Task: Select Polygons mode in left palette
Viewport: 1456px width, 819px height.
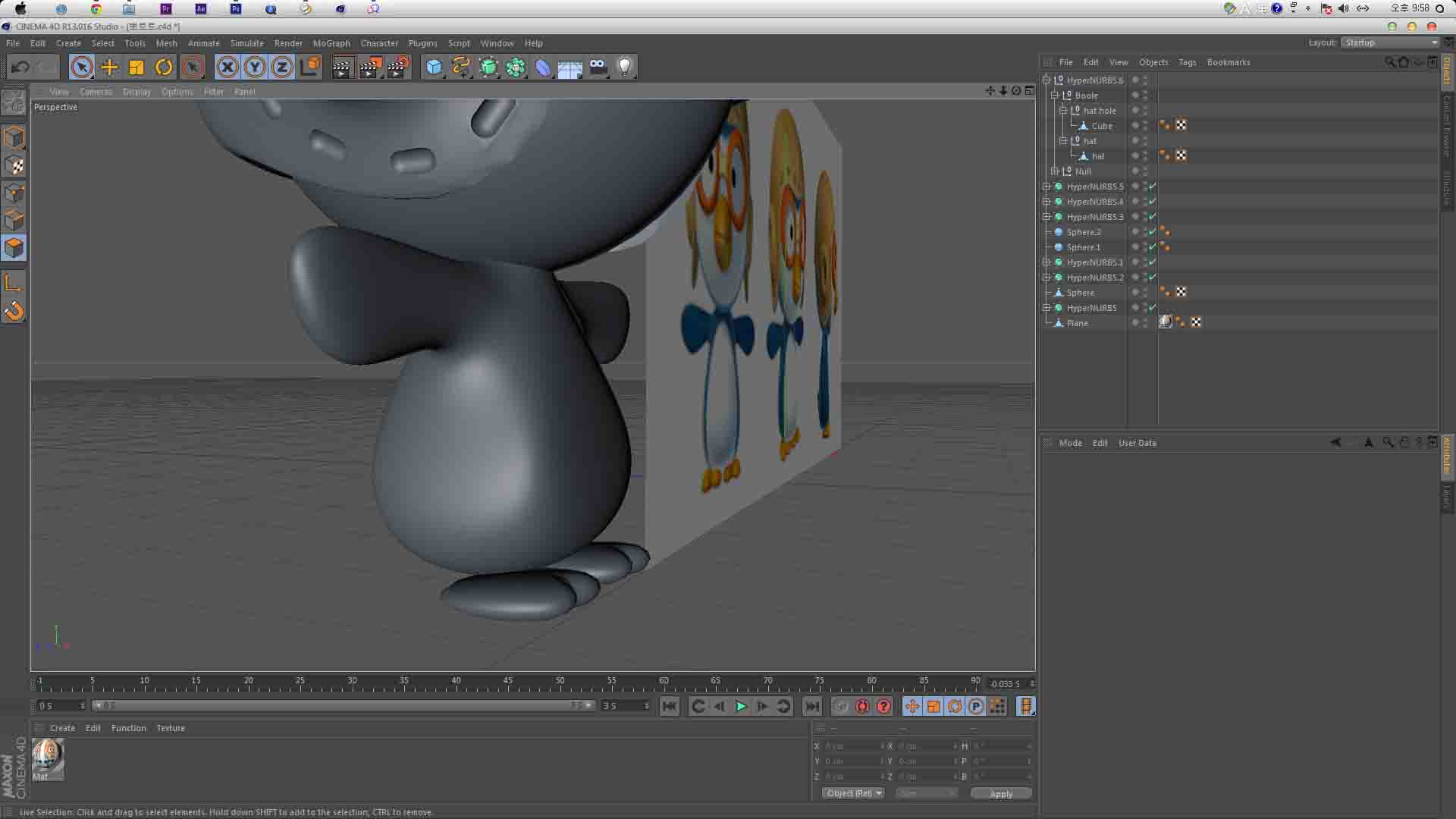Action: (x=14, y=247)
